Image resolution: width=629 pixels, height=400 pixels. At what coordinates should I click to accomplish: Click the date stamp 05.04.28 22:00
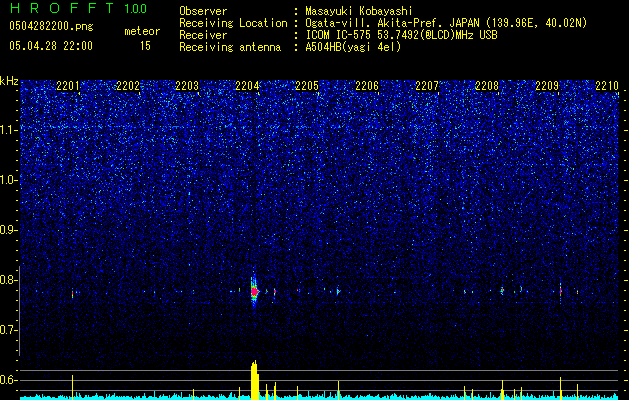tap(51, 46)
